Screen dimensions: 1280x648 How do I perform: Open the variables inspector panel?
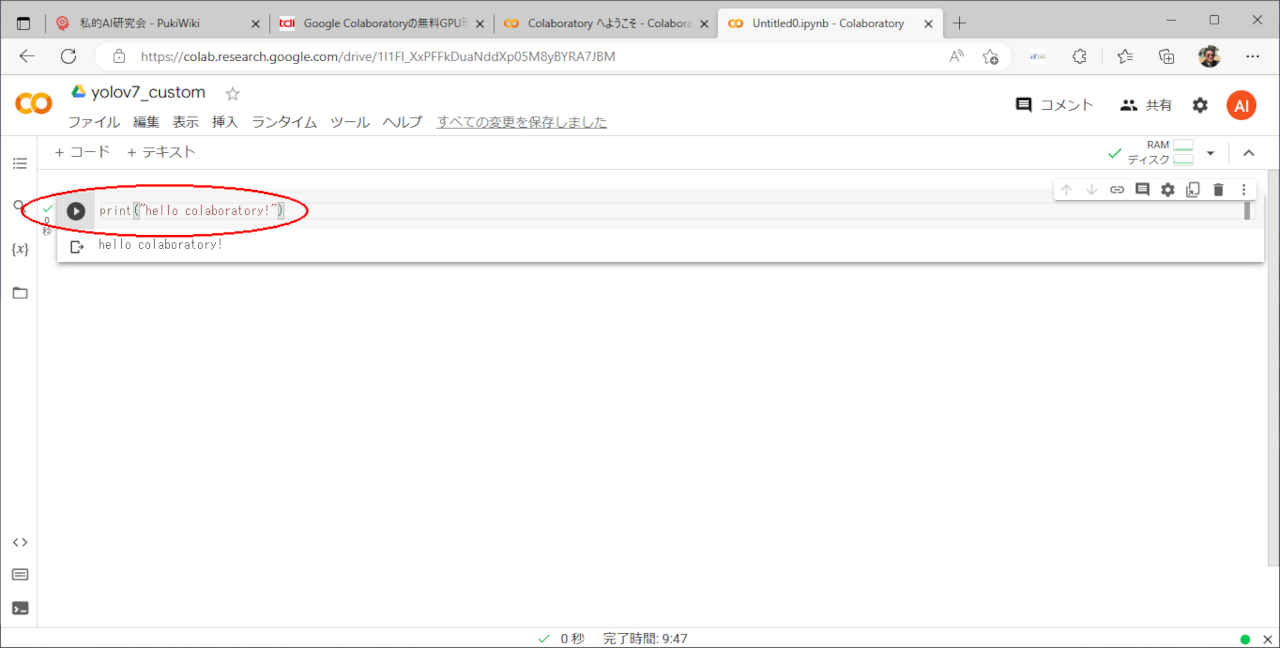[20, 249]
